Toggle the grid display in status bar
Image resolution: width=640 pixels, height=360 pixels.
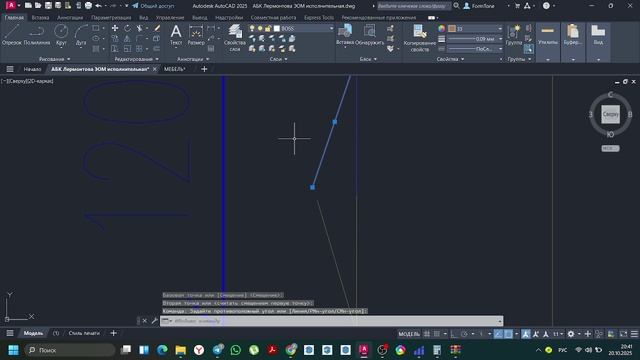[x=427, y=334]
